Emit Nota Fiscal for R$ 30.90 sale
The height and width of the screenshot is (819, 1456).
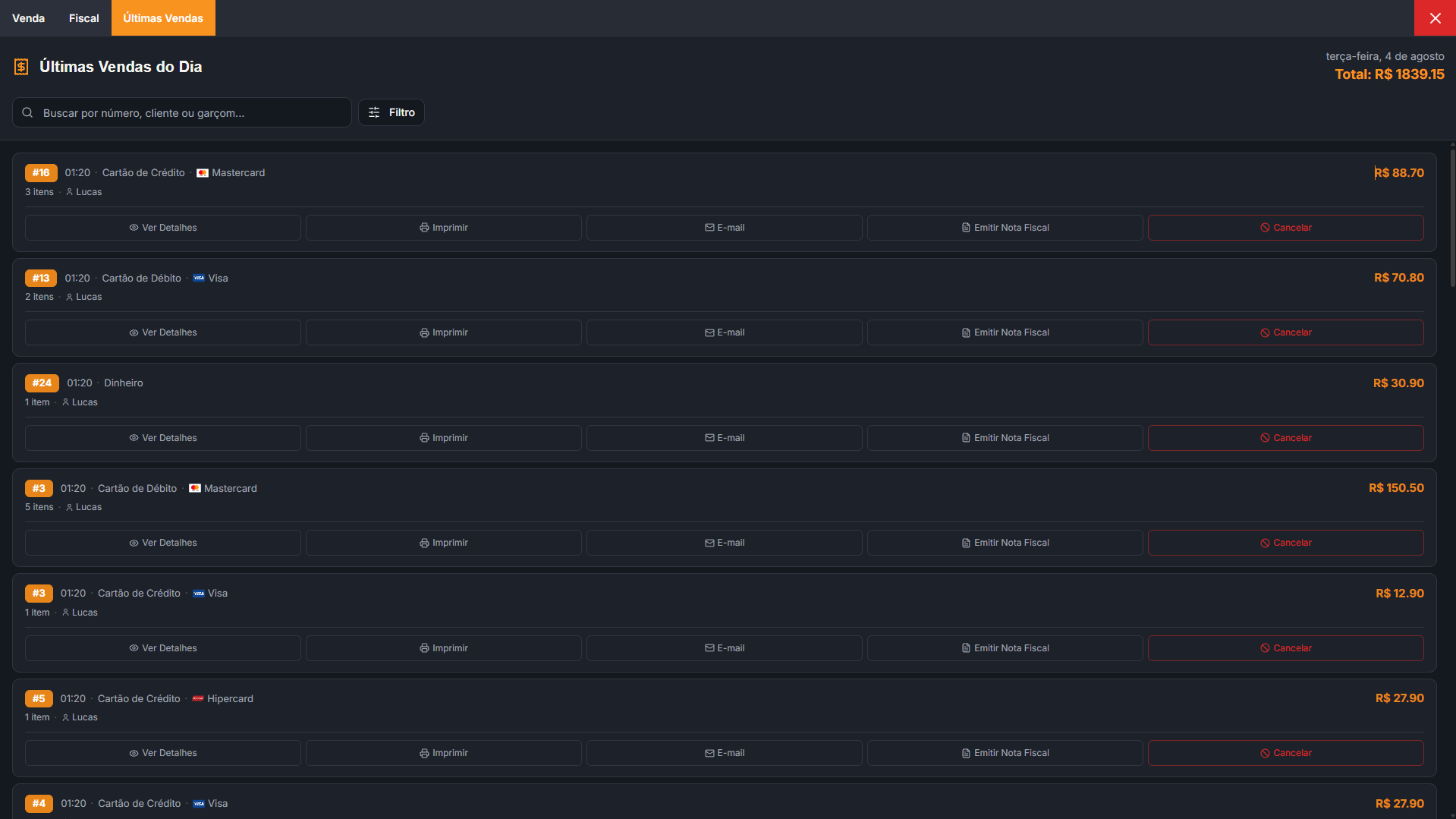pyautogui.click(x=1005, y=438)
